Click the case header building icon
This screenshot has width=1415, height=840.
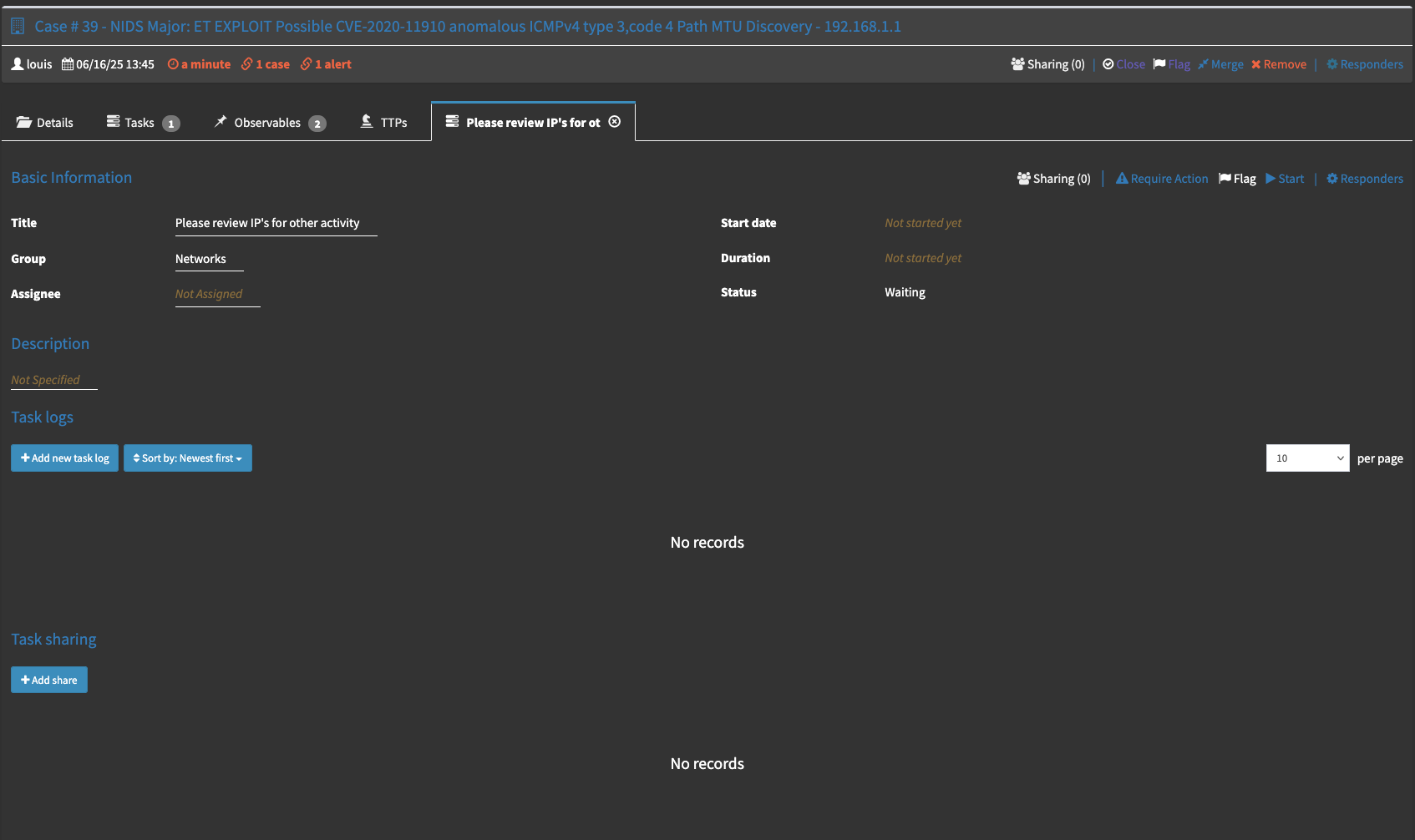click(18, 27)
